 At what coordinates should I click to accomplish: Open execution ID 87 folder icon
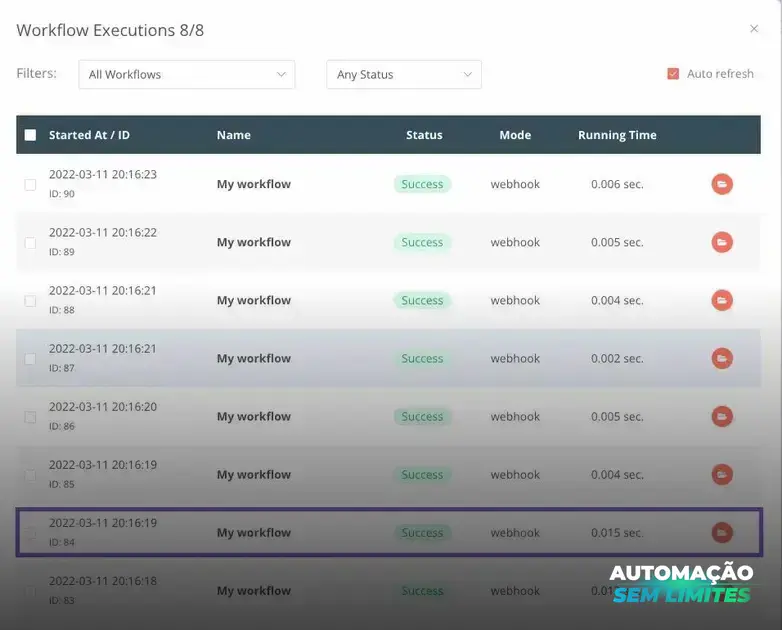pyautogui.click(x=722, y=359)
